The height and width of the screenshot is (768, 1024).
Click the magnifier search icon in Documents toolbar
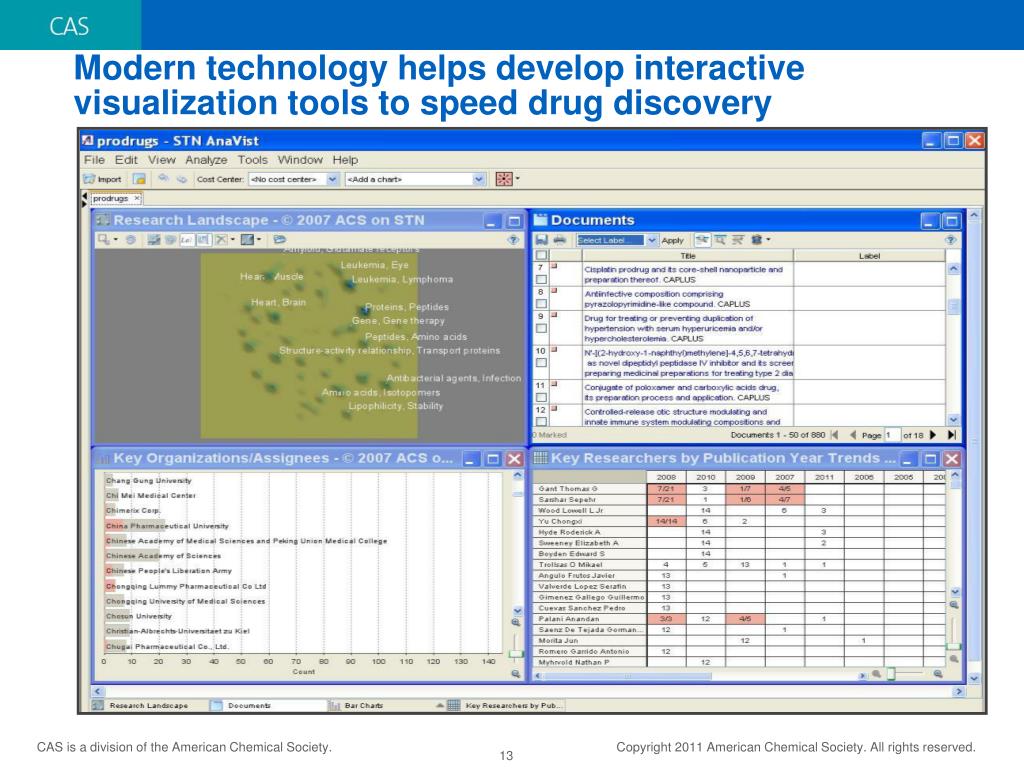click(x=720, y=240)
